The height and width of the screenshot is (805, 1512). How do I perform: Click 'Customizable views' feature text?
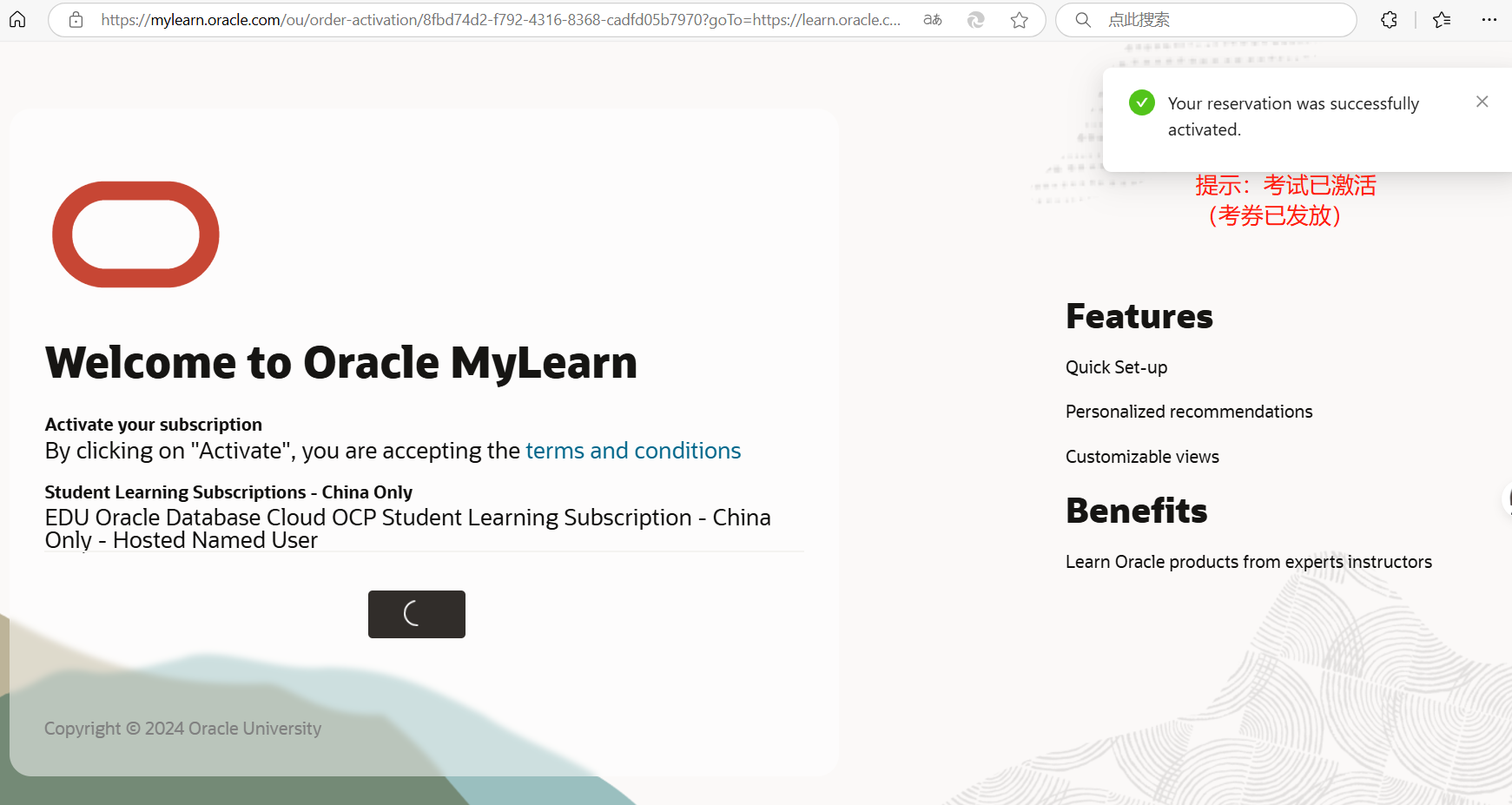click(x=1142, y=457)
